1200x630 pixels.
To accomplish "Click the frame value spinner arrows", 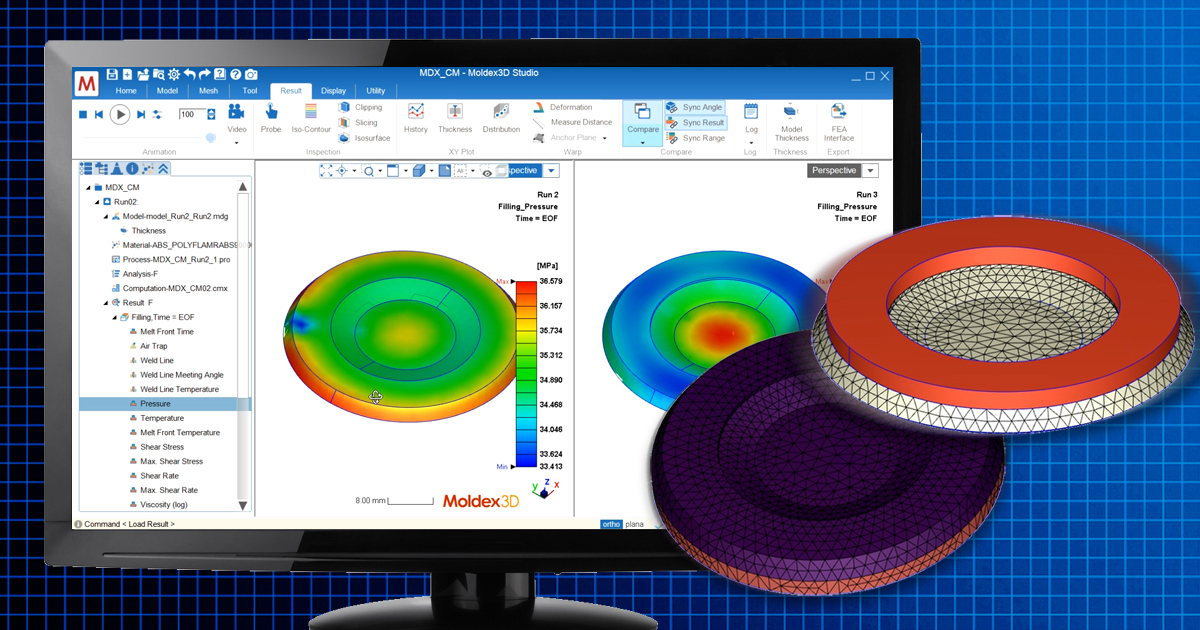I will click(213, 114).
